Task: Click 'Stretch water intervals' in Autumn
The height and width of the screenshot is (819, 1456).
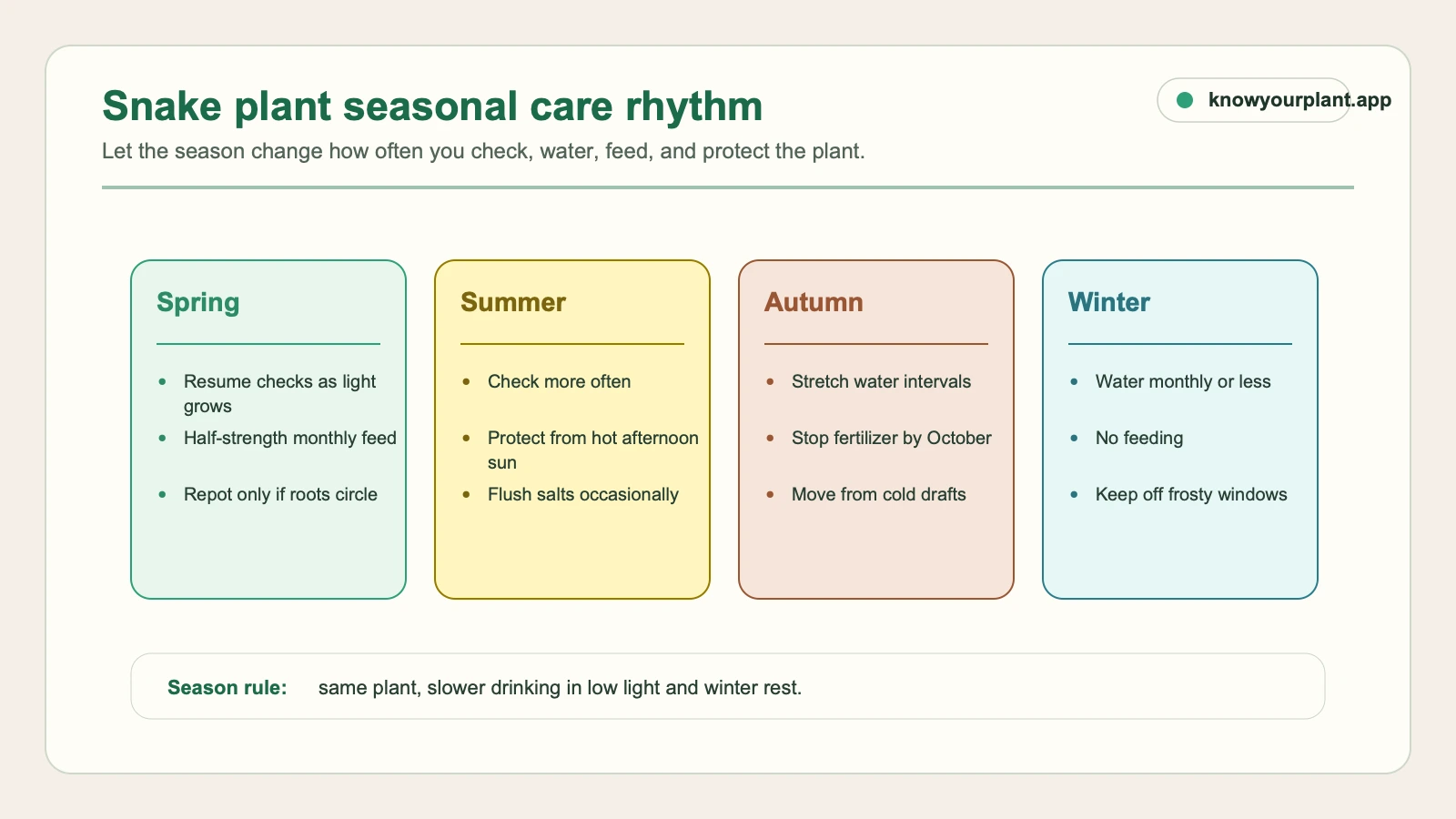Action: 881,381
